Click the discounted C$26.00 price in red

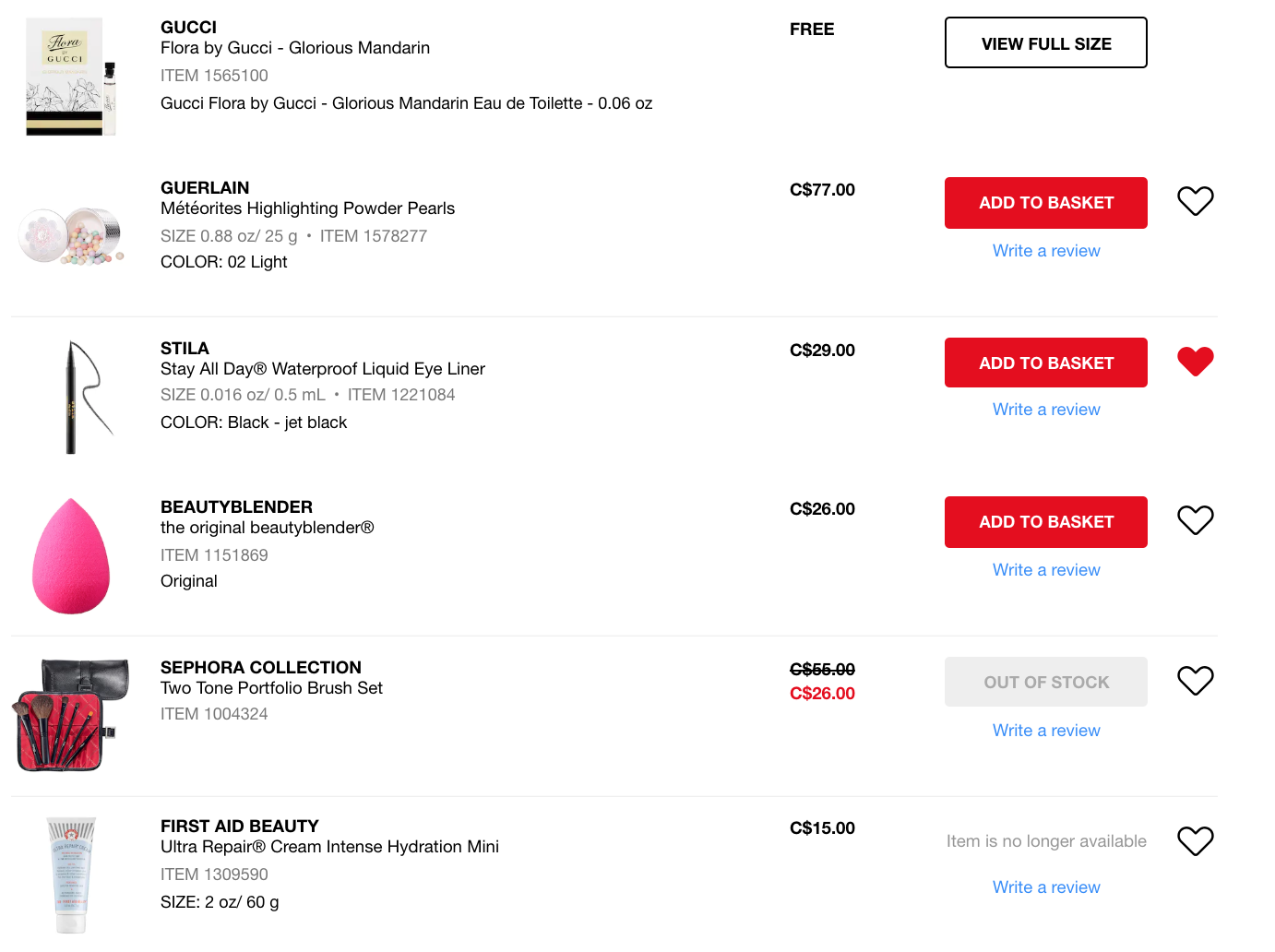(x=822, y=693)
